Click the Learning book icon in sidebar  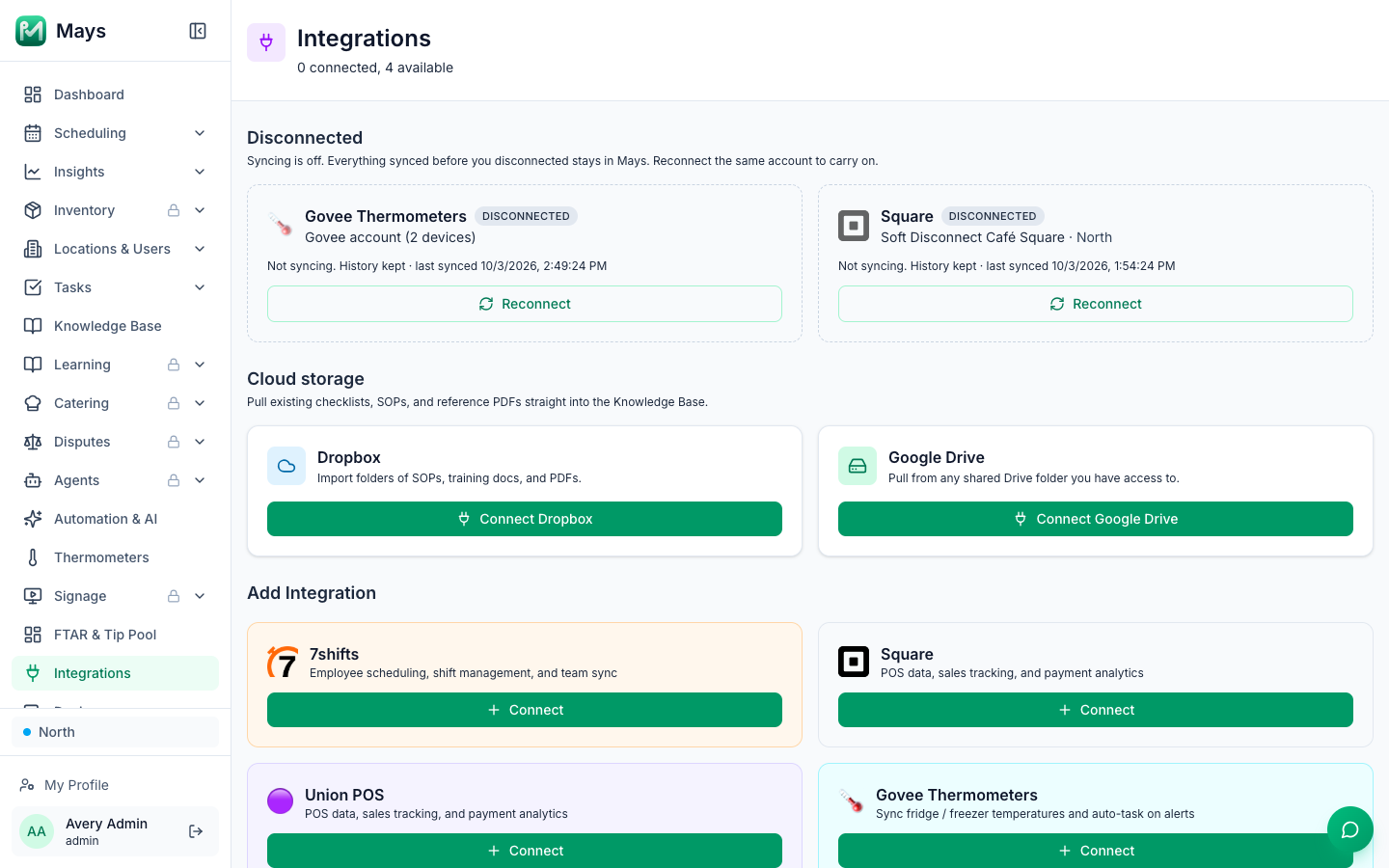(33, 365)
